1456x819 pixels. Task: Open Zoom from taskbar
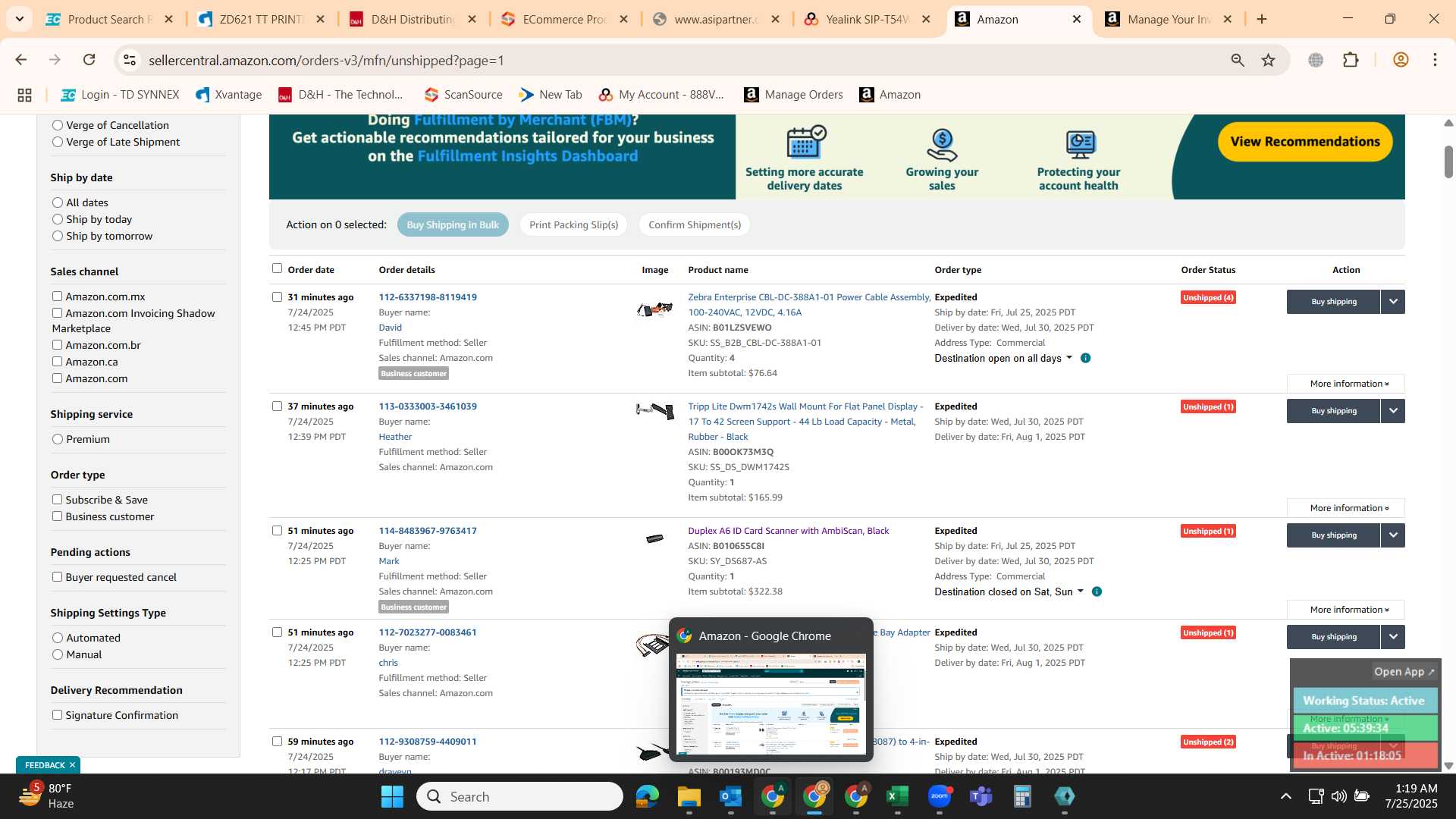point(940,796)
